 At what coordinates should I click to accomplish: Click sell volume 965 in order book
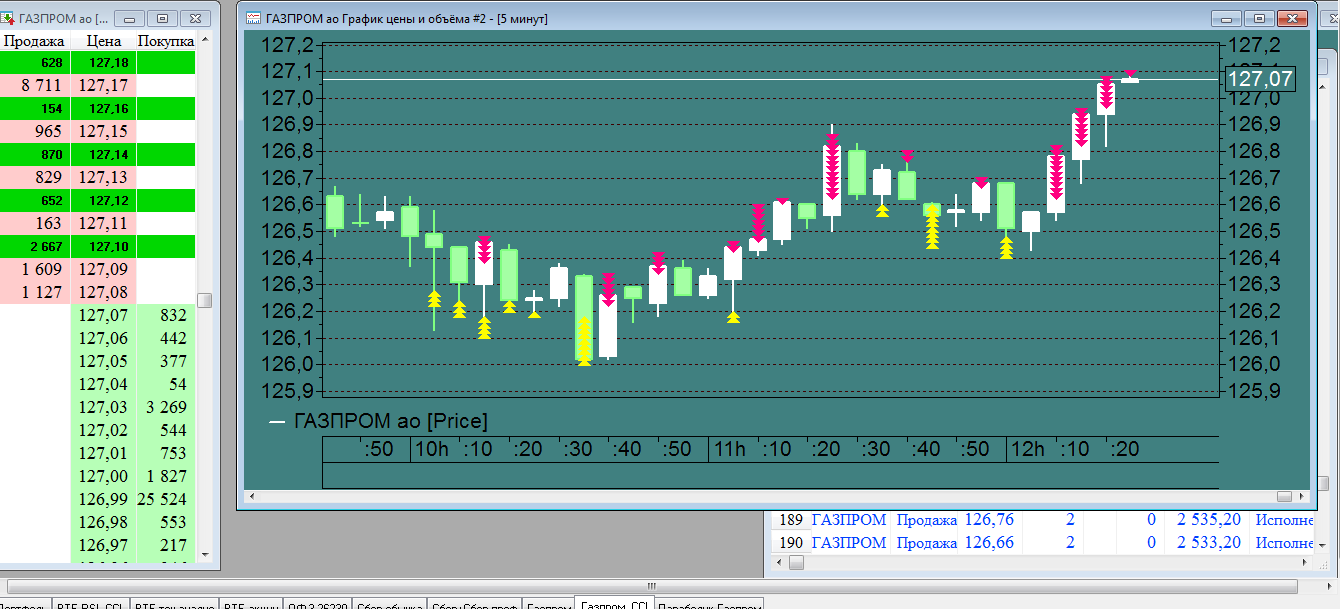tap(35, 132)
